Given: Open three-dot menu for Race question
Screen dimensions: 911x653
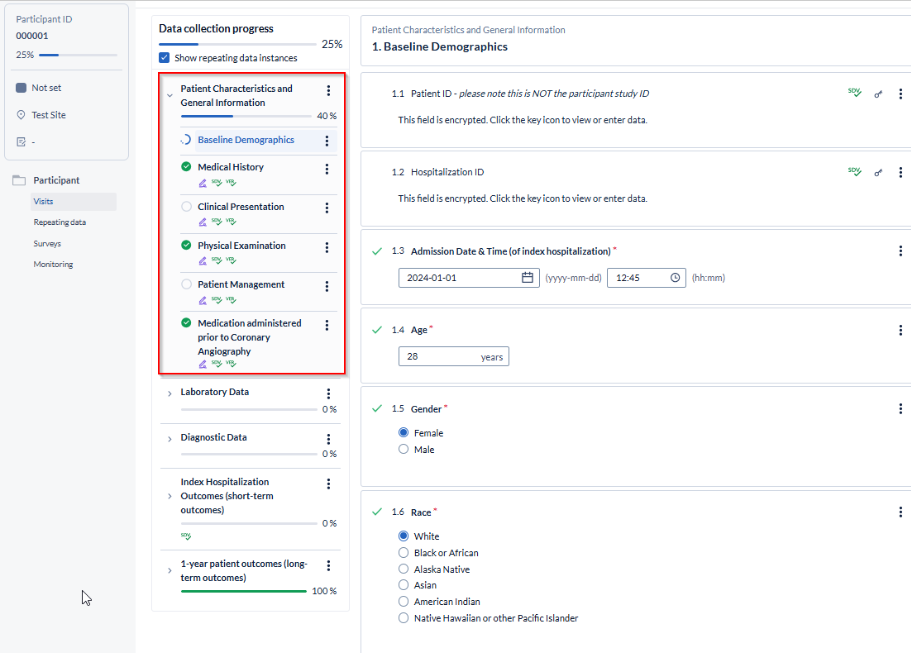Looking at the screenshot, I should 901,512.
